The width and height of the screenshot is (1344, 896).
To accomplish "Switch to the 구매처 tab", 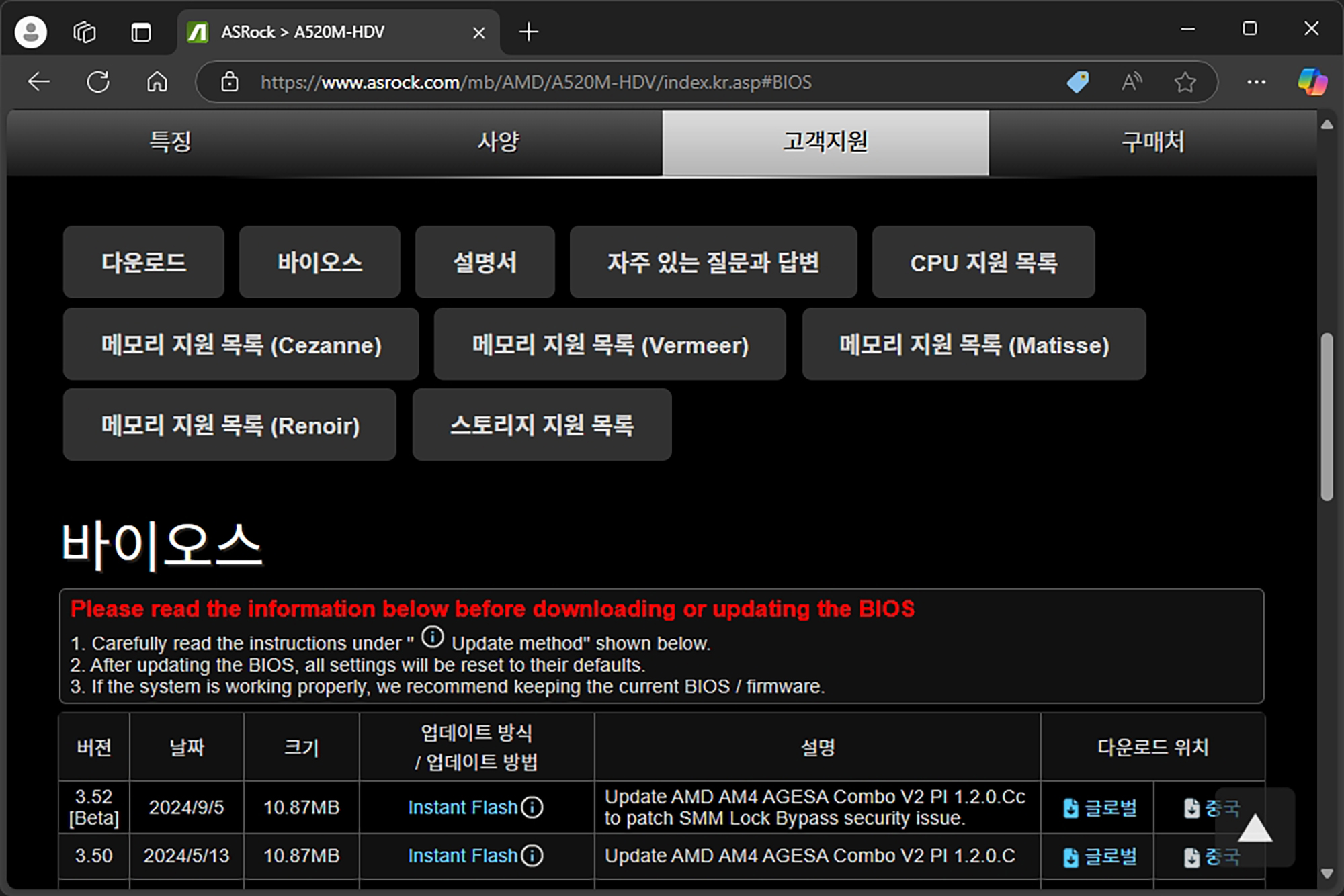I will [x=1152, y=142].
